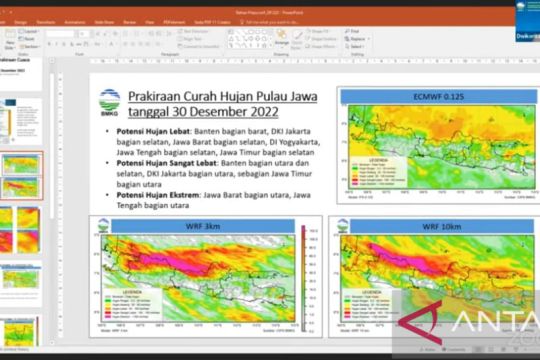This screenshot has width=540, height=360.
Task: Decrease the list indent level
Action: click(152, 34)
